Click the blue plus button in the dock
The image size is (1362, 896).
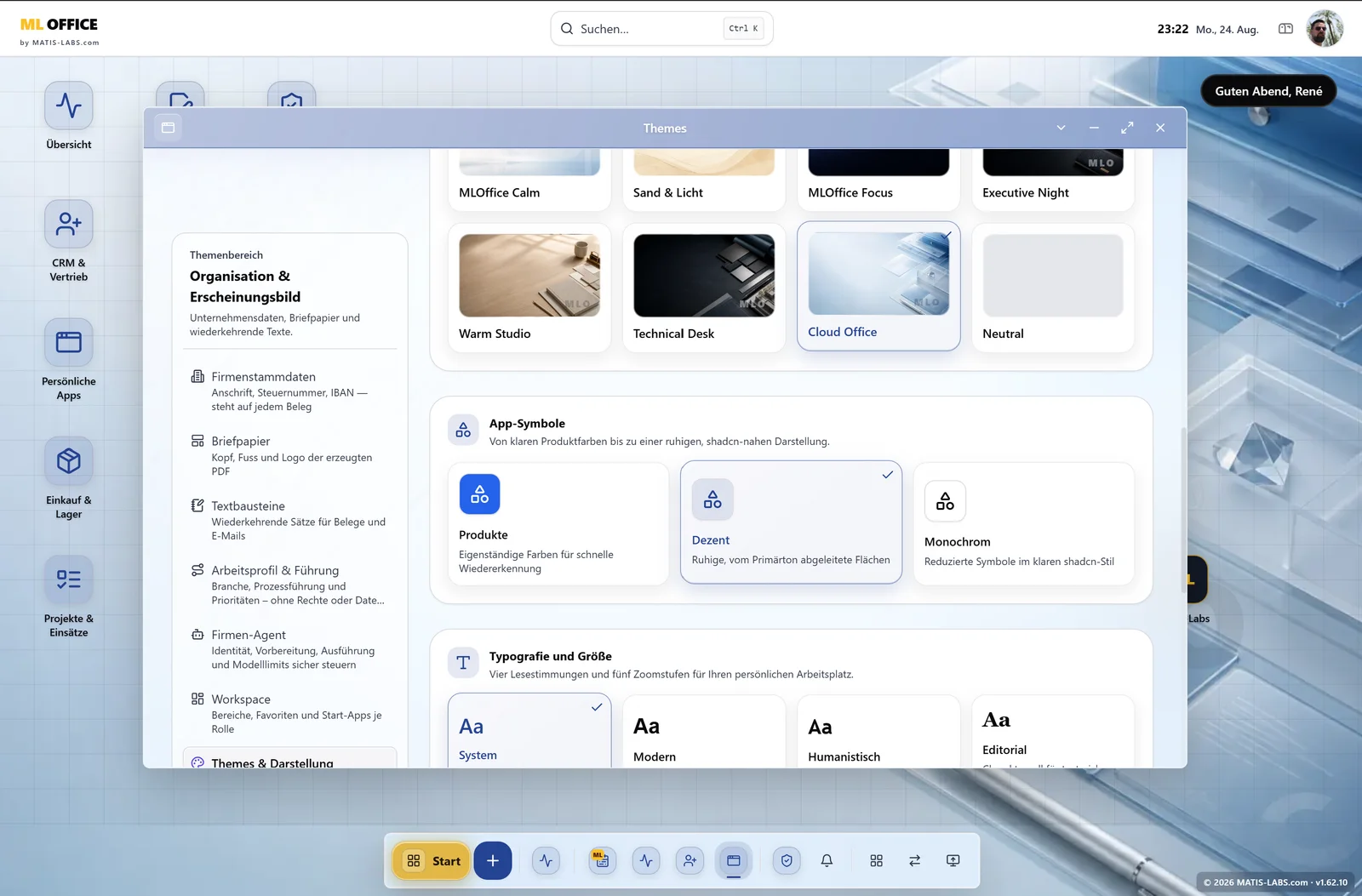(x=493, y=860)
